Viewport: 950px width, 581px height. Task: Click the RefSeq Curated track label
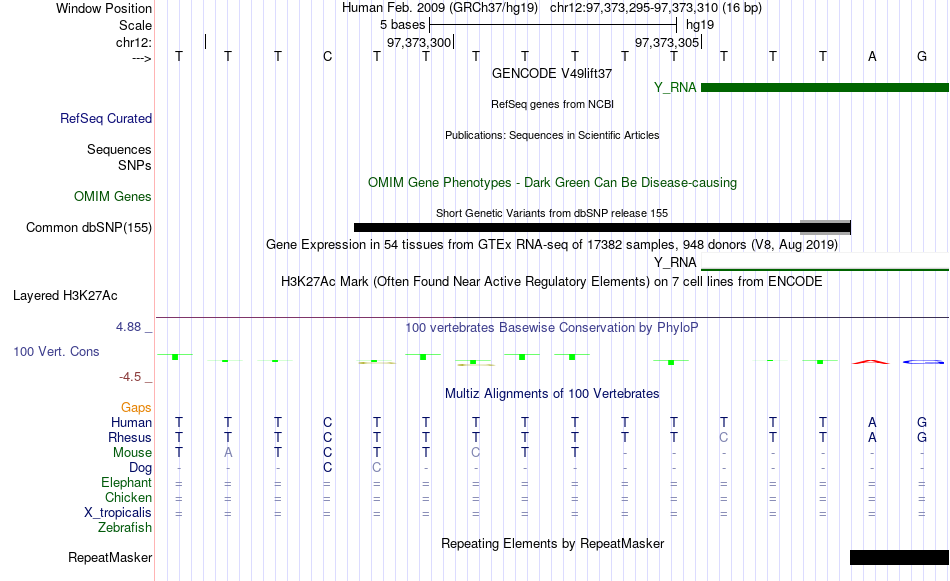click(x=106, y=118)
